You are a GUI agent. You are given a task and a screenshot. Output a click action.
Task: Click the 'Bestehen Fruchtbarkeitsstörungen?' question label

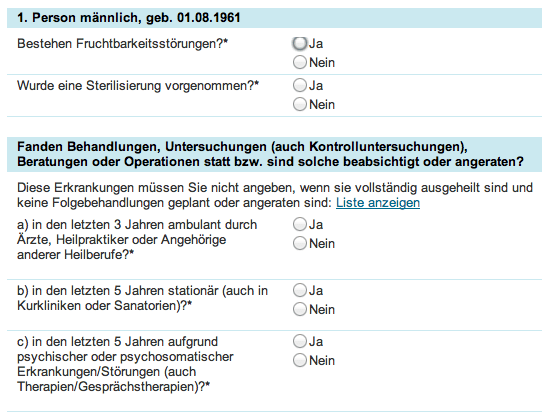click(122, 44)
